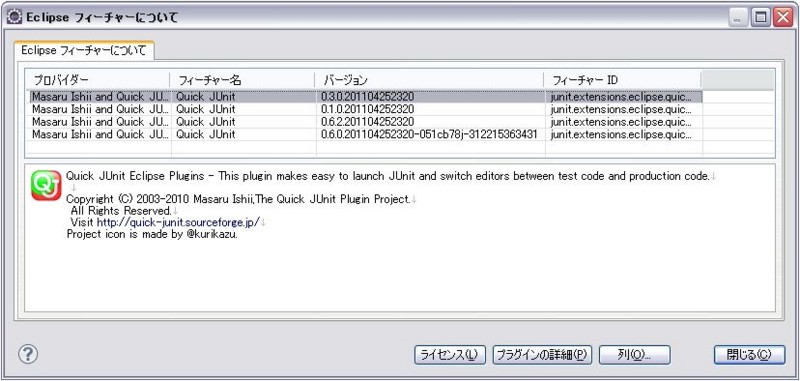Click Quick JUnit name in the 0.1.0 row
Image resolution: width=800 pixels, height=381 pixels.
(206, 109)
